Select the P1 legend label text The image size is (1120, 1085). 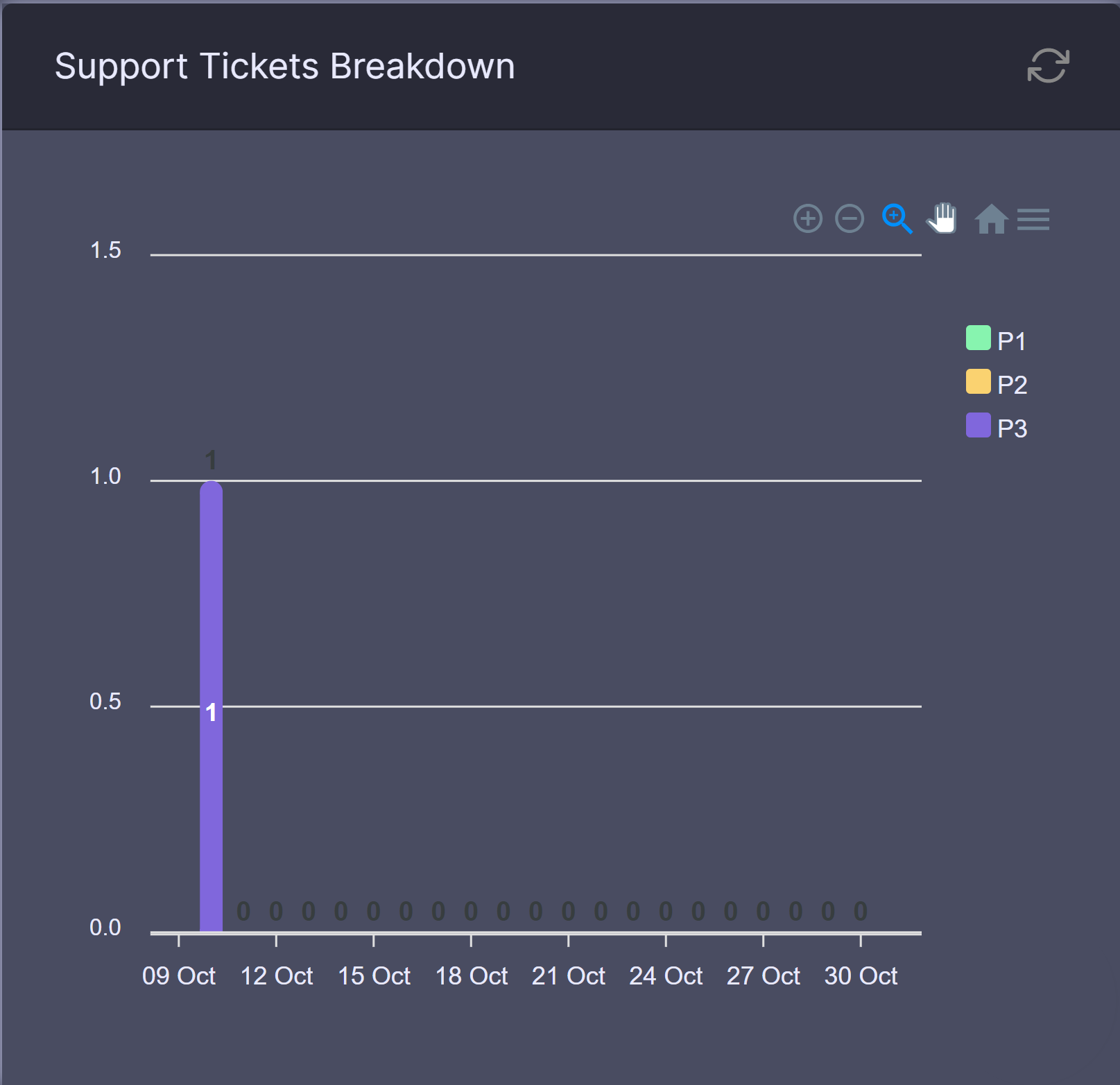pyautogui.click(x=1010, y=340)
